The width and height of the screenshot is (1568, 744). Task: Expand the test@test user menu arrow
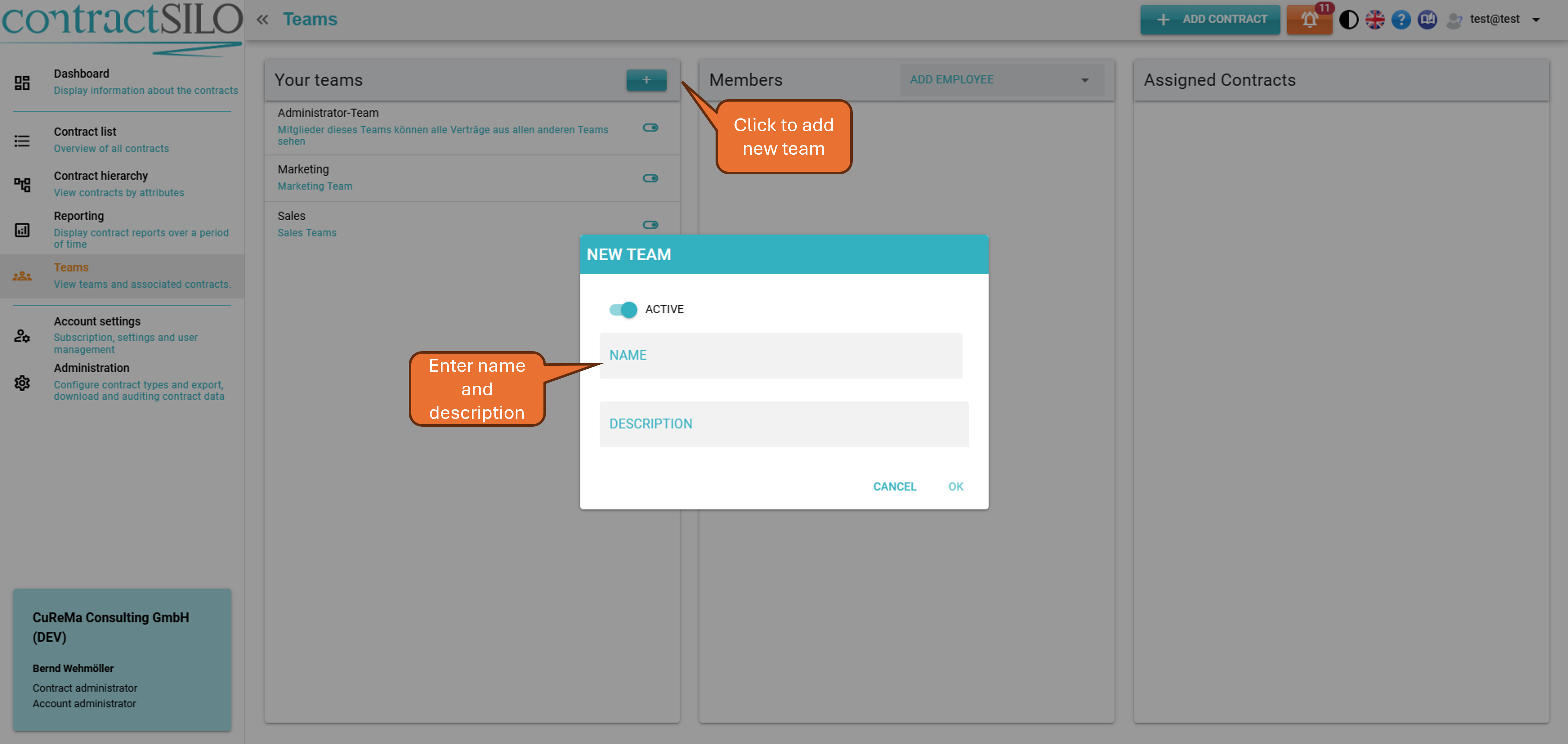pyautogui.click(x=1536, y=20)
